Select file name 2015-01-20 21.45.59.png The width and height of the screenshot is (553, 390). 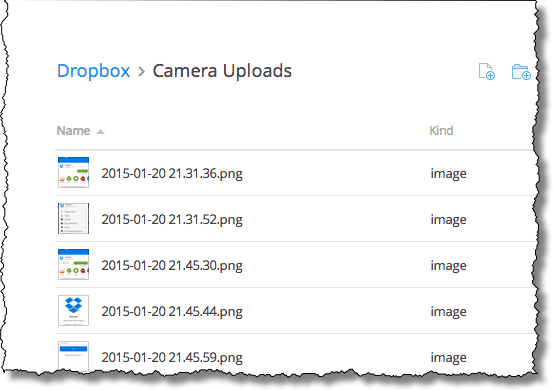click(x=172, y=357)
